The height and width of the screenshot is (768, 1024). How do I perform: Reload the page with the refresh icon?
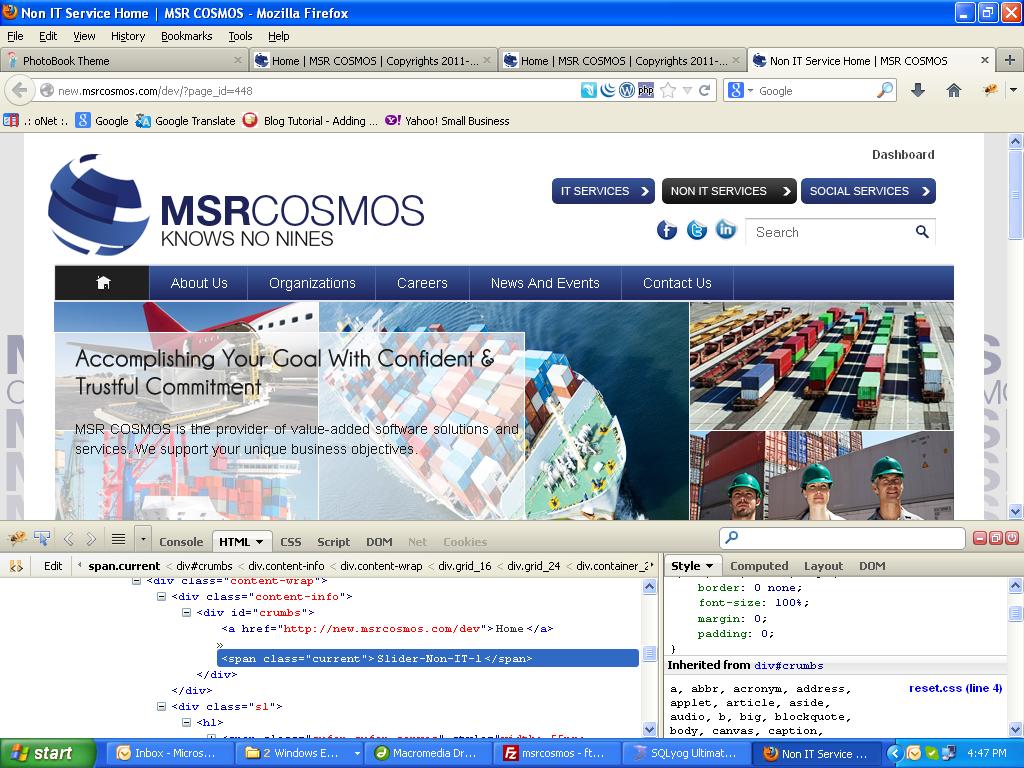[705, 91]
